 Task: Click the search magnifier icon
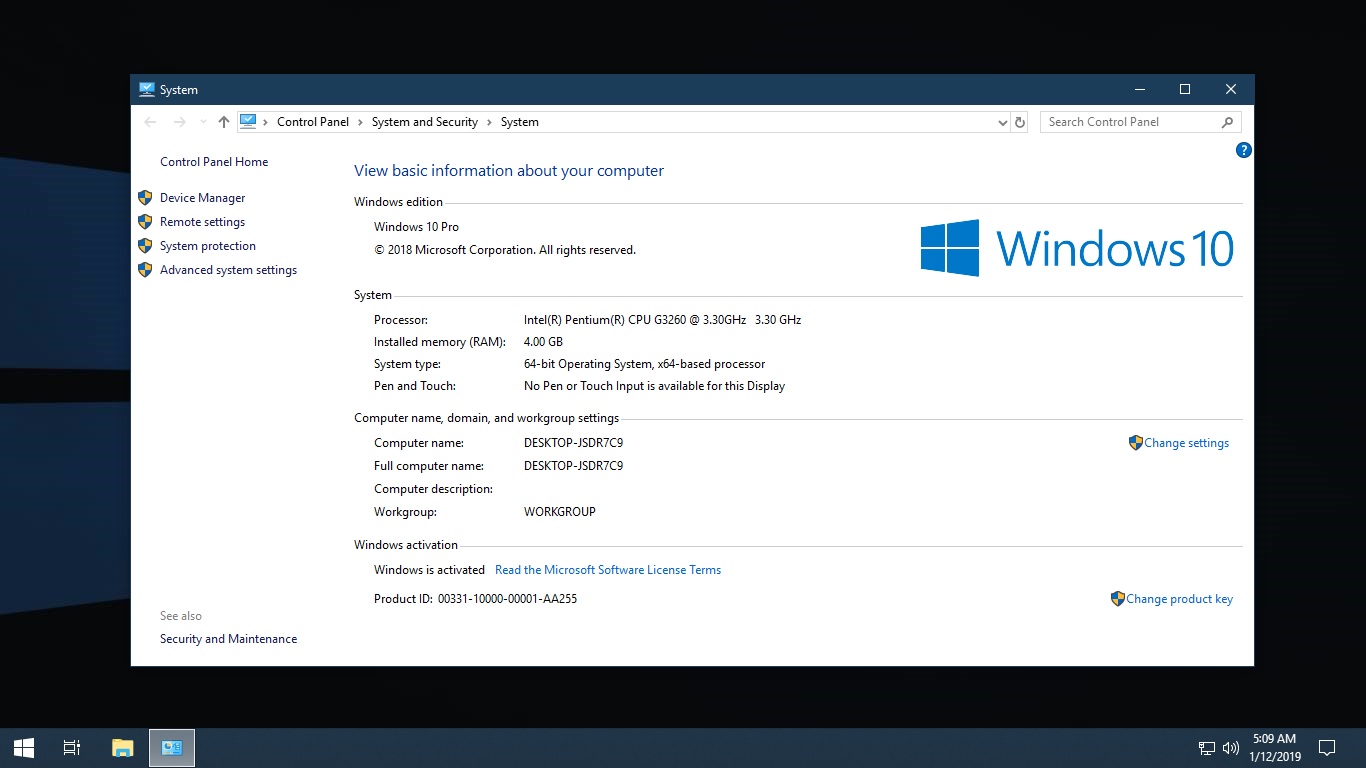pos(1227,122)
